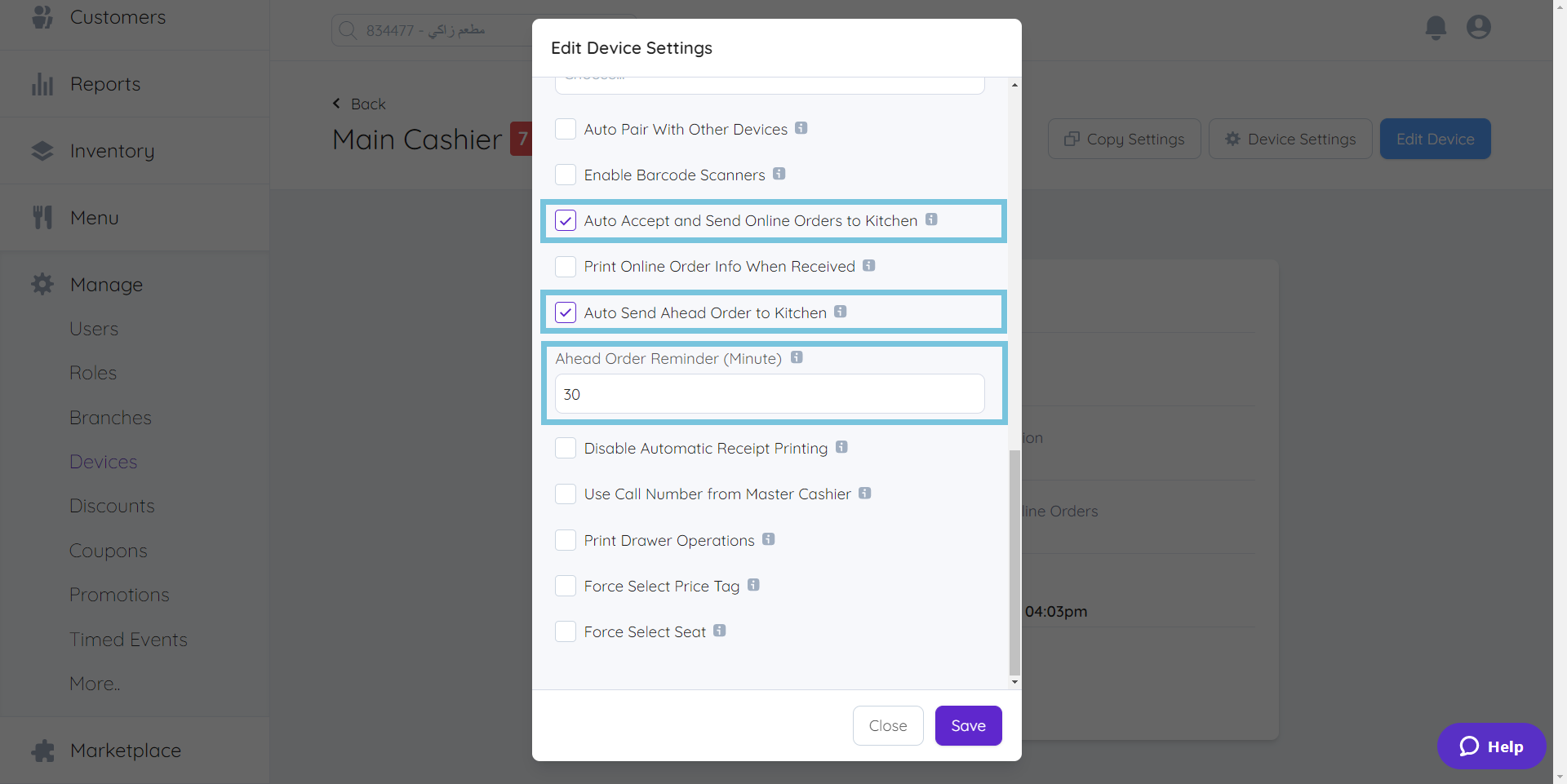Click the Help chat bubble button
This screenshot has width=1567, height=784.
[x=1491, y=746]
